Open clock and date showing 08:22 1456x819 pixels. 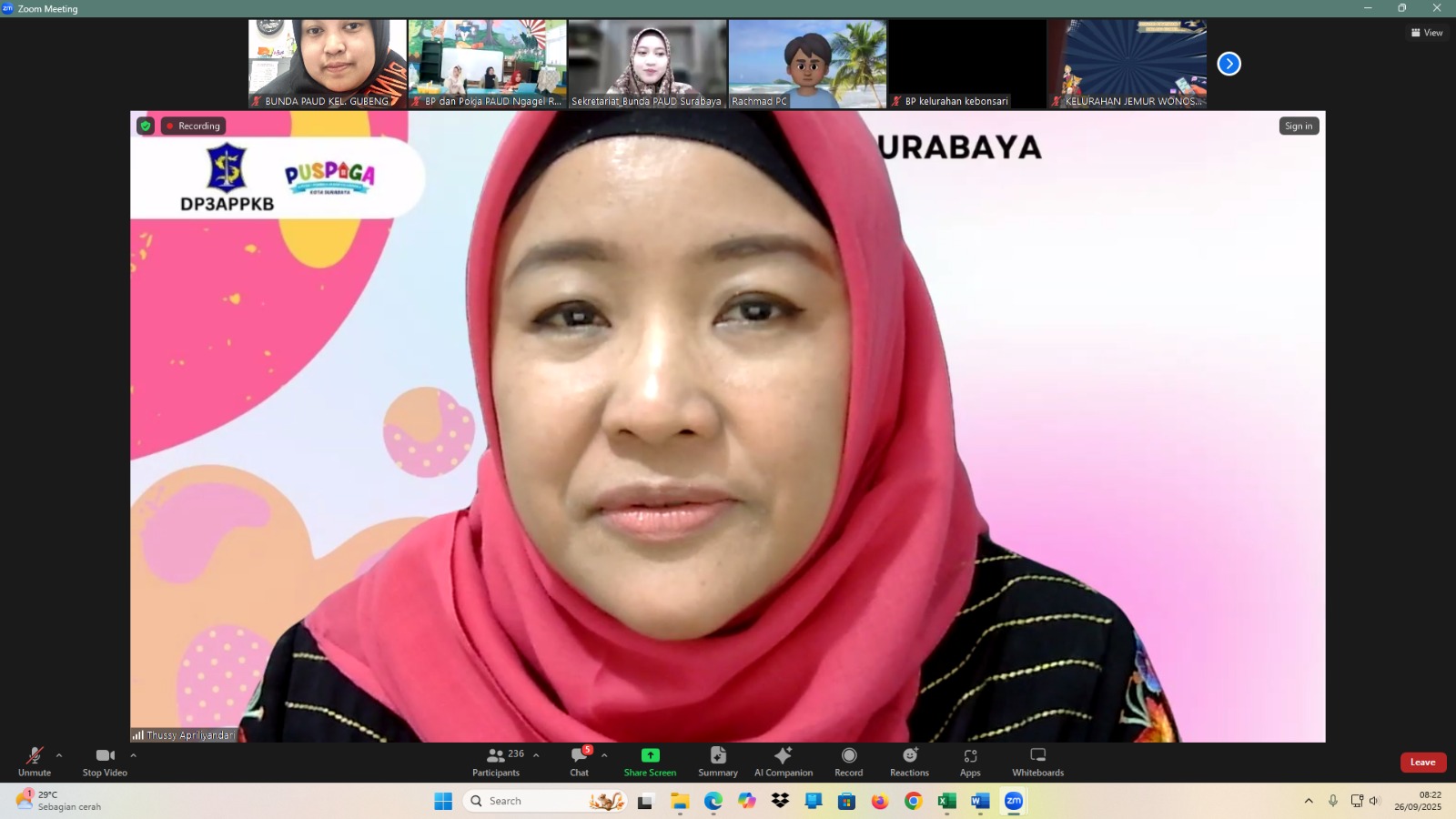[x=1418, y=801]
